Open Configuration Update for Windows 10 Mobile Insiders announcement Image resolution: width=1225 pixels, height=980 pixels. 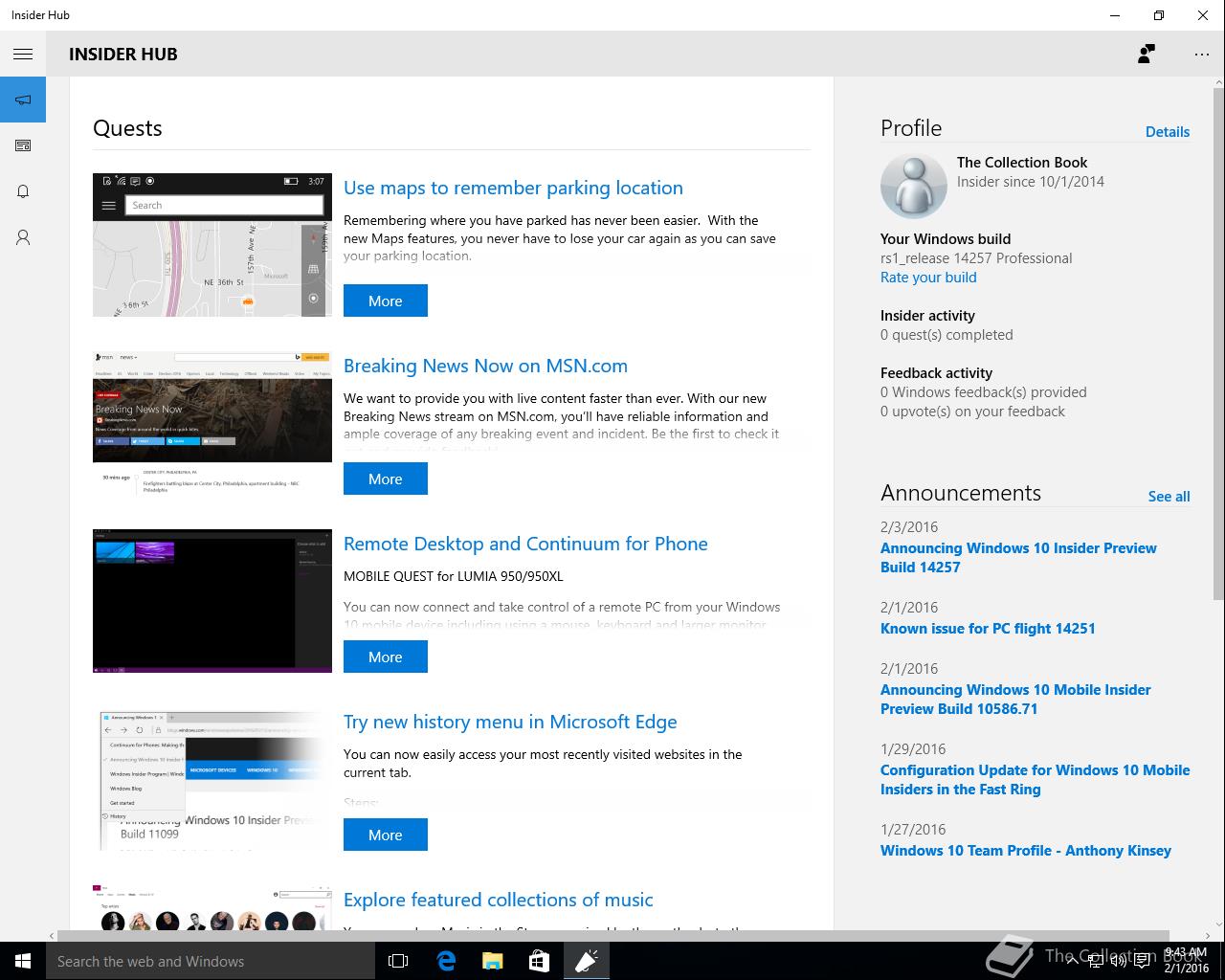point(1035,779)
